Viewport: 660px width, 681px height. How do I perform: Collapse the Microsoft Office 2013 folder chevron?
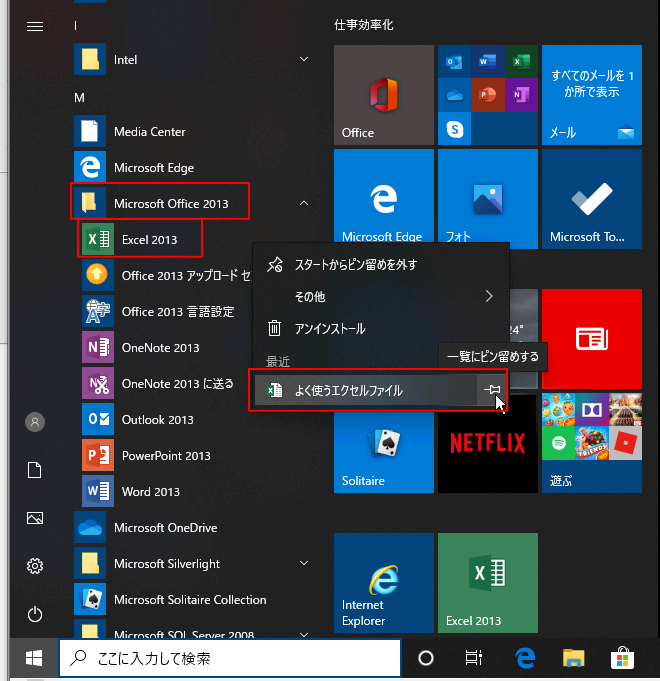click(x=304, y=203)
